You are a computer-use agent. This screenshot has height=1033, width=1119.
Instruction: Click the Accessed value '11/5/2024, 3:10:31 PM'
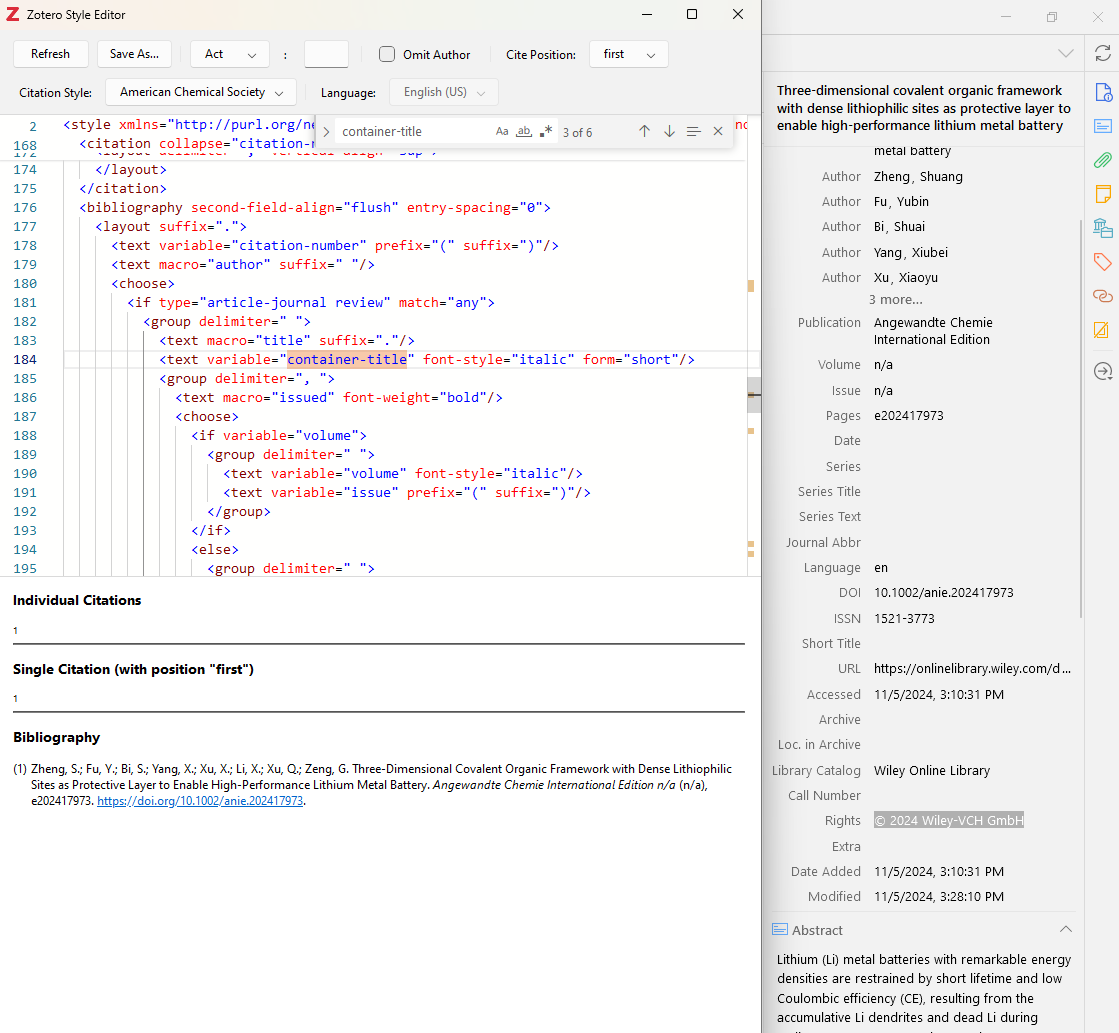click(x=938, y=695)
